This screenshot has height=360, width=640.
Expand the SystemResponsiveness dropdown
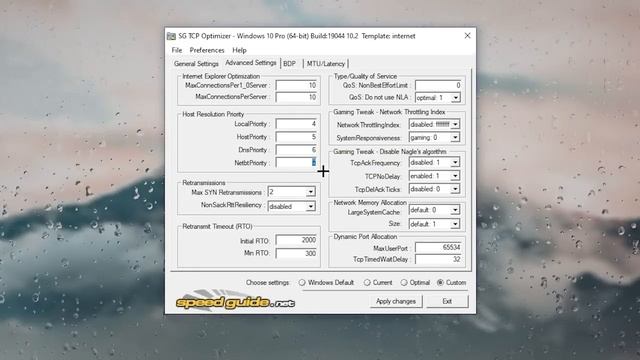[x=455, y=138]
